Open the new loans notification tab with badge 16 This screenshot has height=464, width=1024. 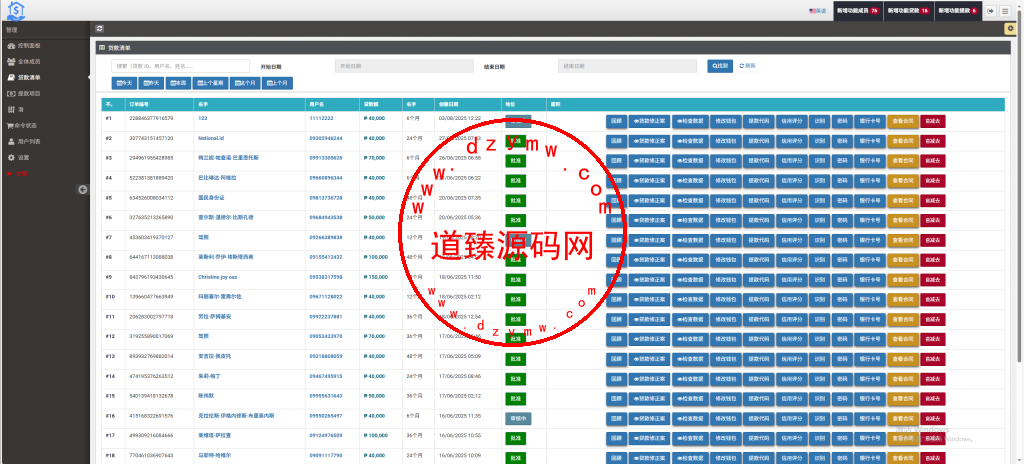click(x=909, y=11)
